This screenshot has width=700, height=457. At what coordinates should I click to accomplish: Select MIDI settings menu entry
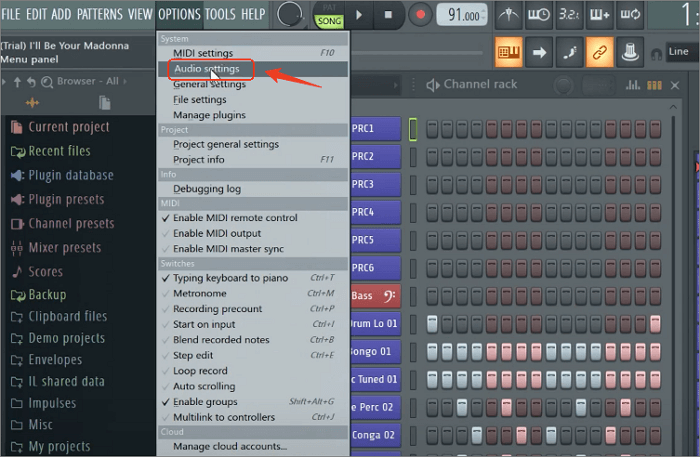(x=253, y=53)
